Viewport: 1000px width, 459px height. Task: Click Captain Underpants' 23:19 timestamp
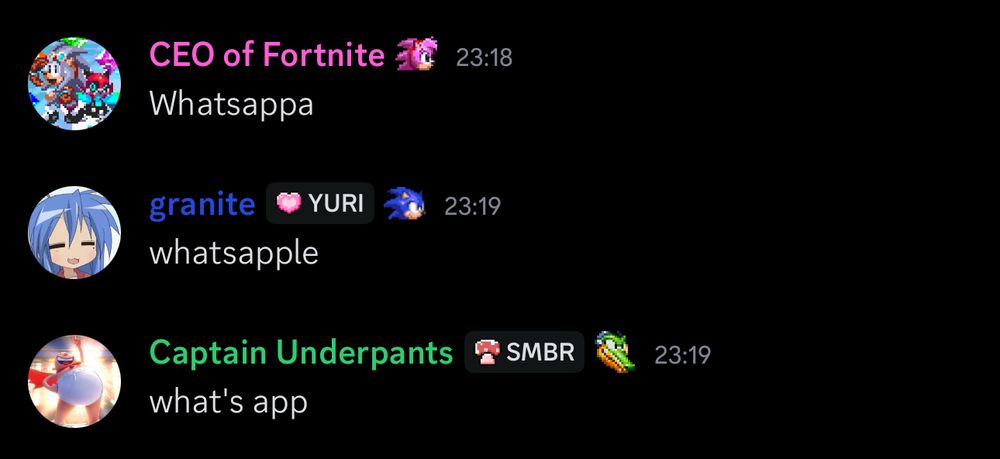point(682,355)
